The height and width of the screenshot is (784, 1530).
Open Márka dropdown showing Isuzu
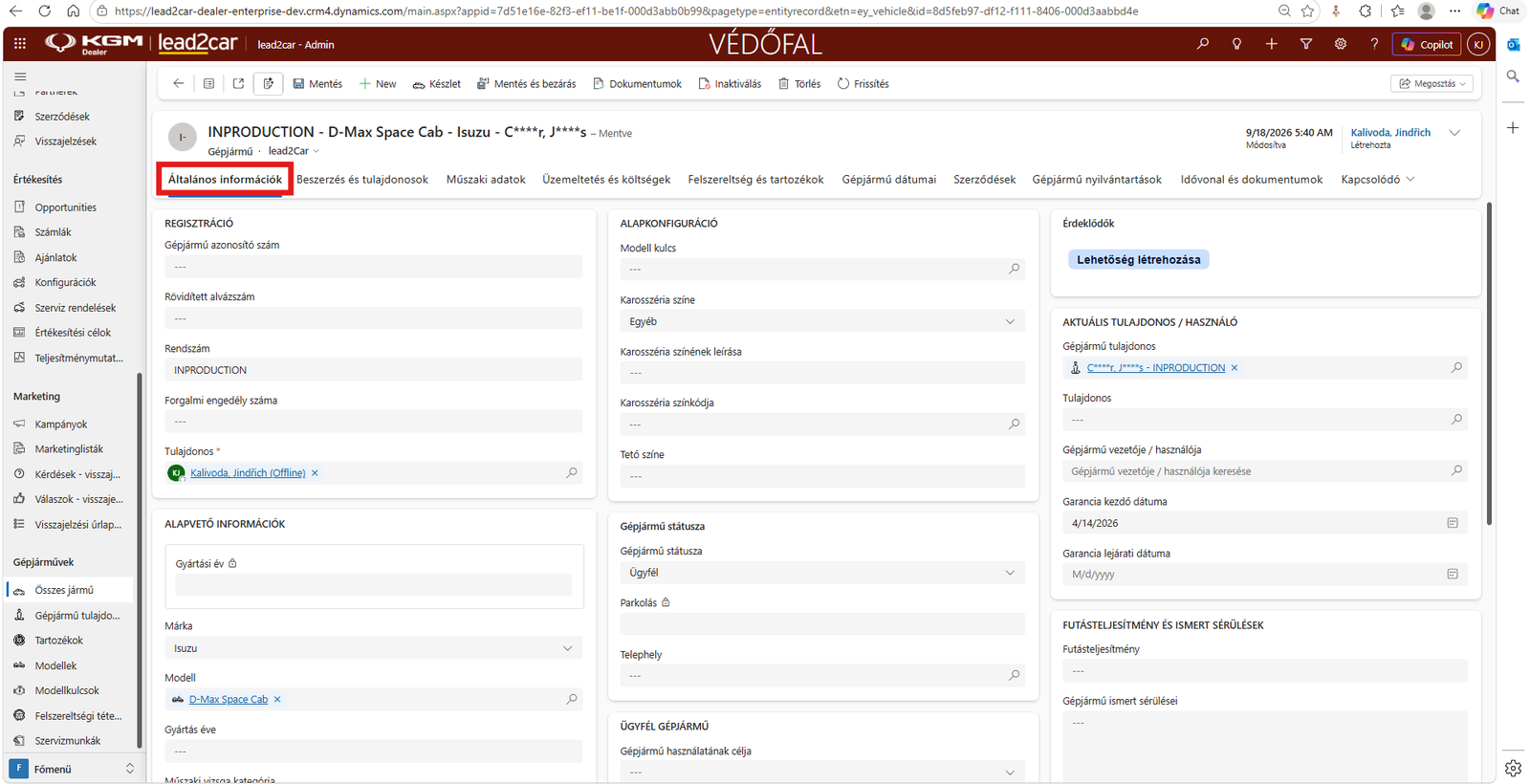click(x=374, y=648)
